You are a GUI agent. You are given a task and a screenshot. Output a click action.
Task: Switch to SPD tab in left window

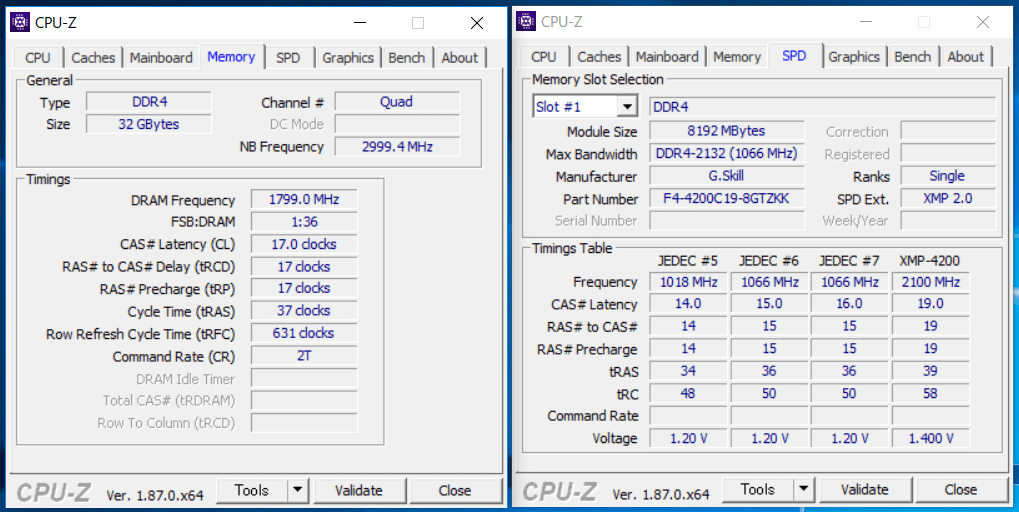click(x=288, y=58)
